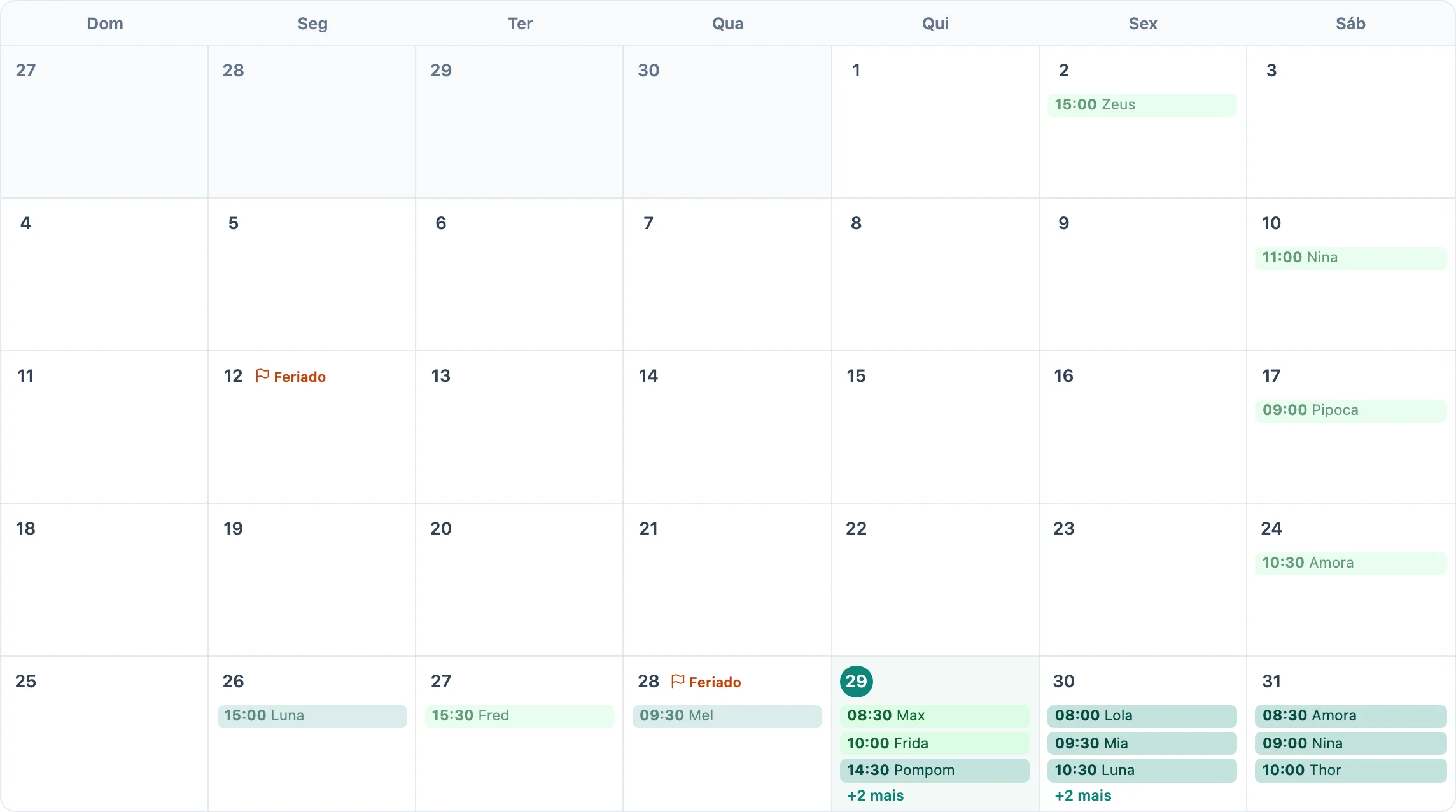Click the Feriado flag icon on day 12
1456x812 pixels.
click(x=262, y=376)
